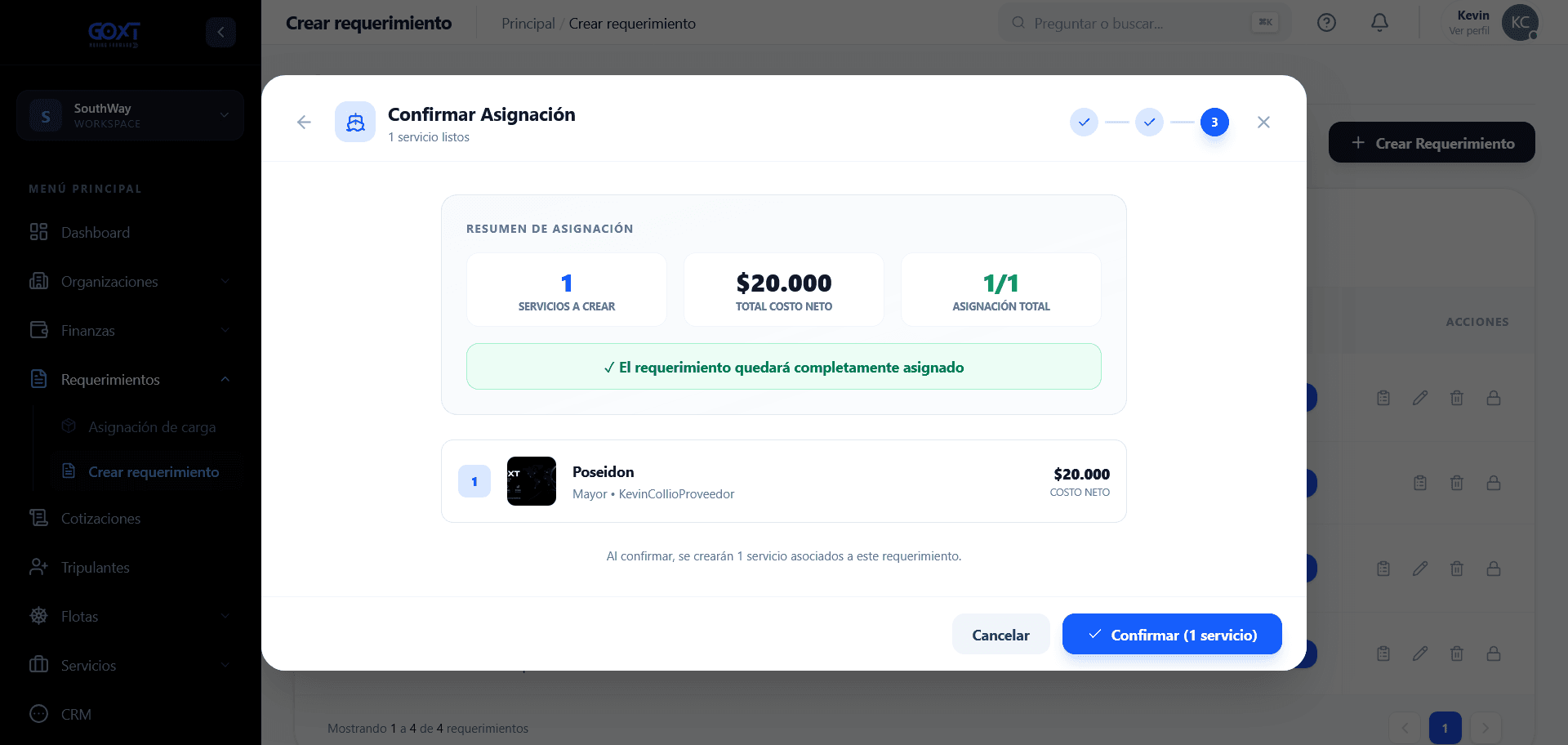Screen dimensions: 1568x745
Task: Collapse the Requerimientos submenu chevron
Action: (x=225, y=379)
